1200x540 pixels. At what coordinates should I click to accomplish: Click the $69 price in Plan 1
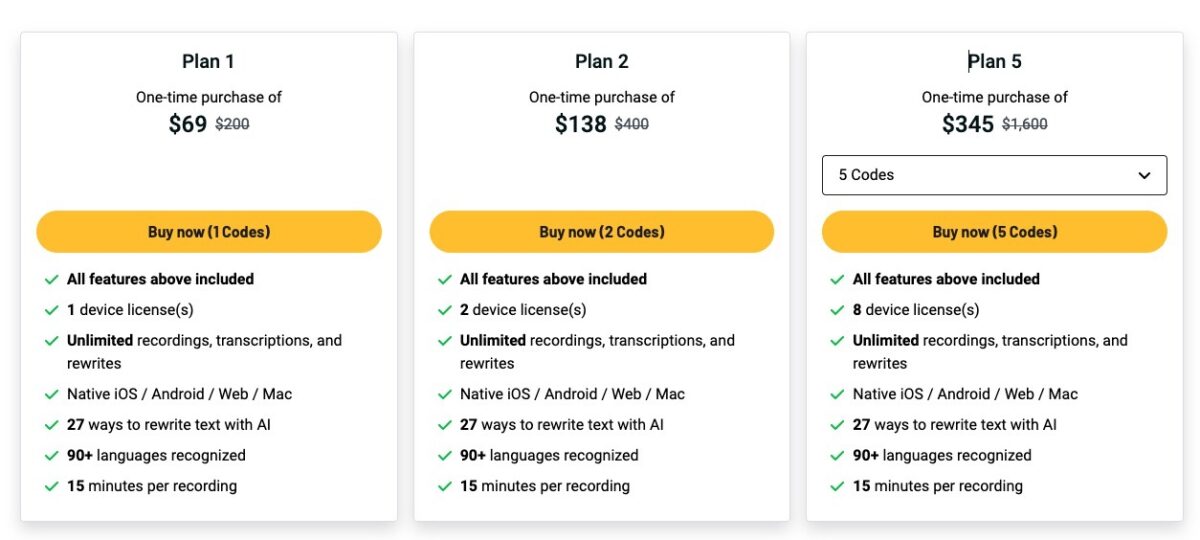pyautogui.click(x=188, y=124)
